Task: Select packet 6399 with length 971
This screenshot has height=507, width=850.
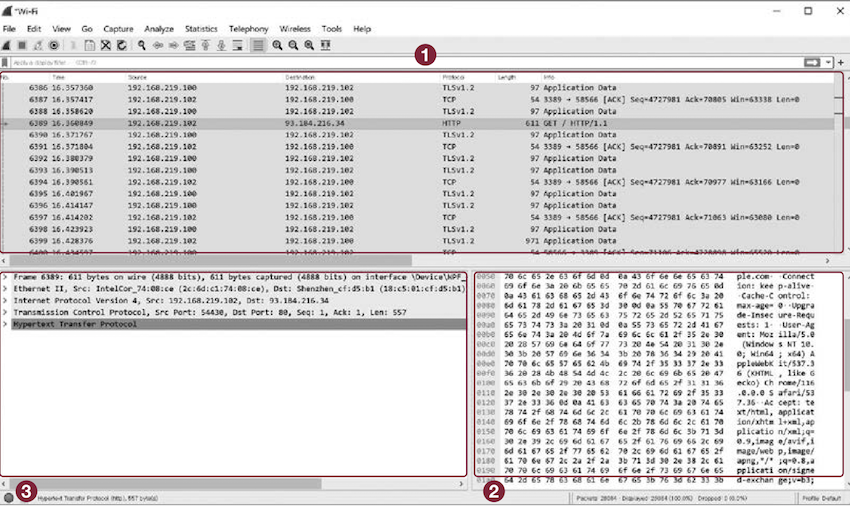Action: pos(417,241)
